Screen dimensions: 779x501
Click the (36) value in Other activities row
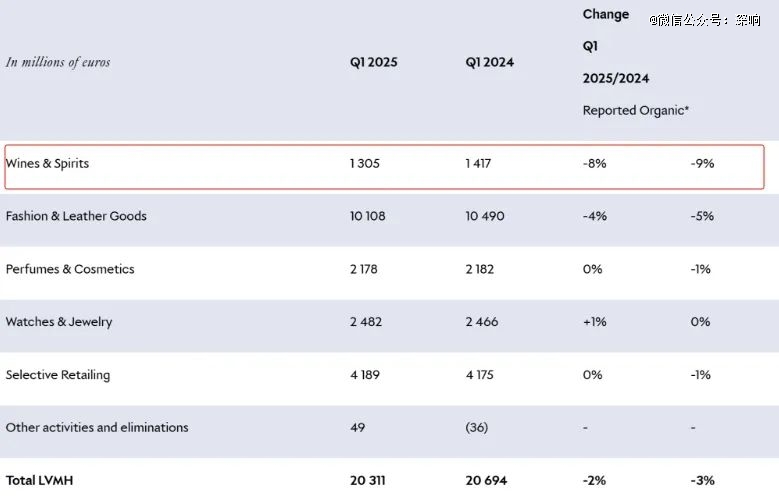coord(476,427)
